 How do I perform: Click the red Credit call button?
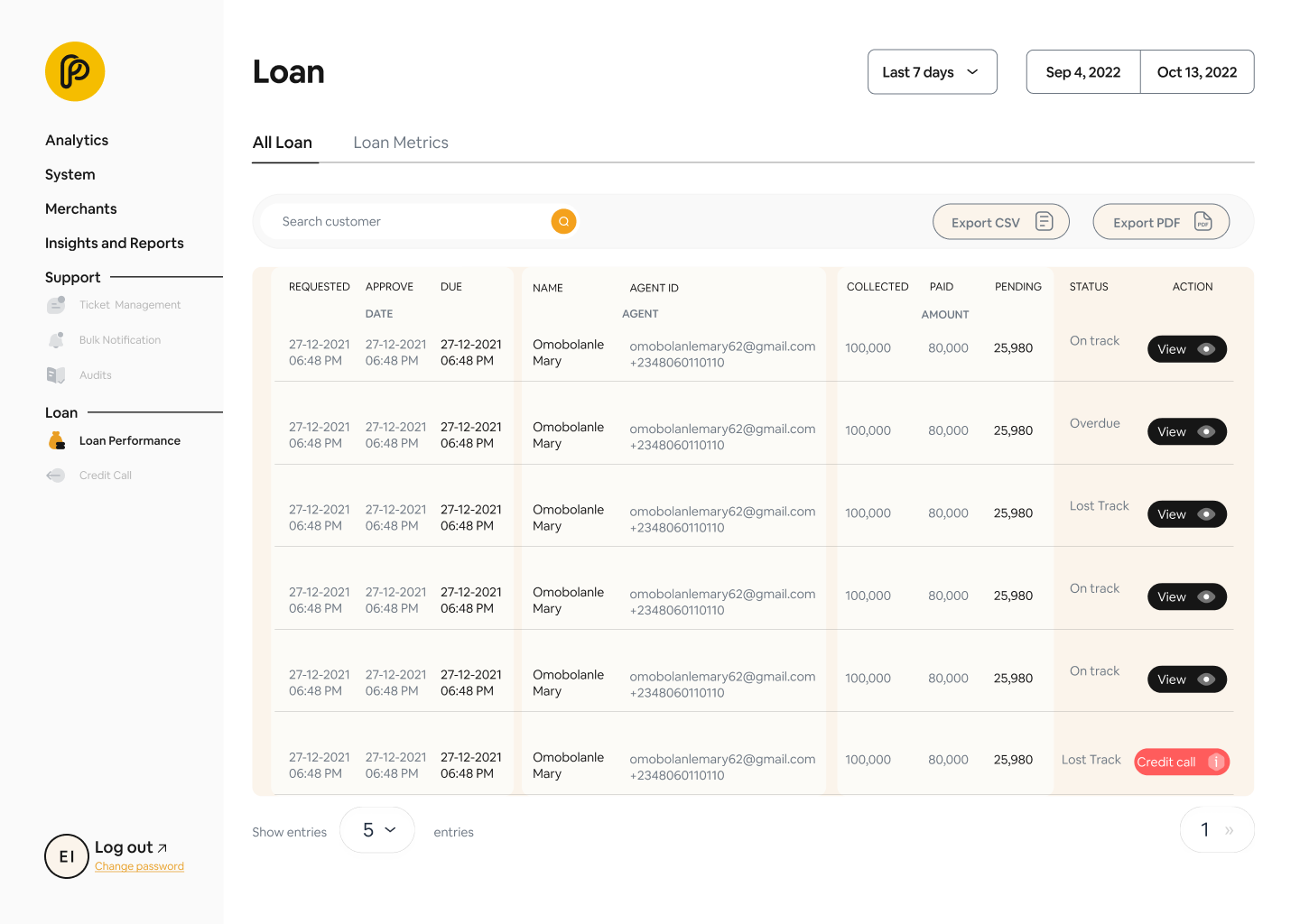click(1182, 762)
